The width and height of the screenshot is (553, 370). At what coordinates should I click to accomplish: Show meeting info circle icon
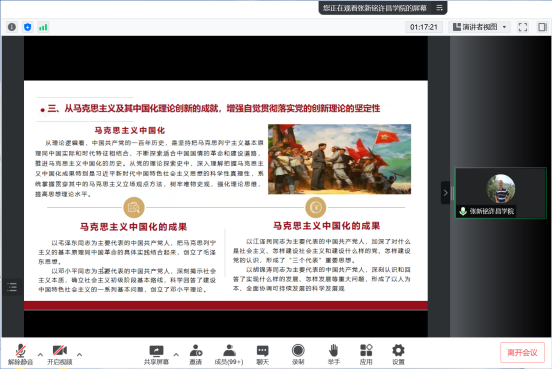tap(12, 27)
